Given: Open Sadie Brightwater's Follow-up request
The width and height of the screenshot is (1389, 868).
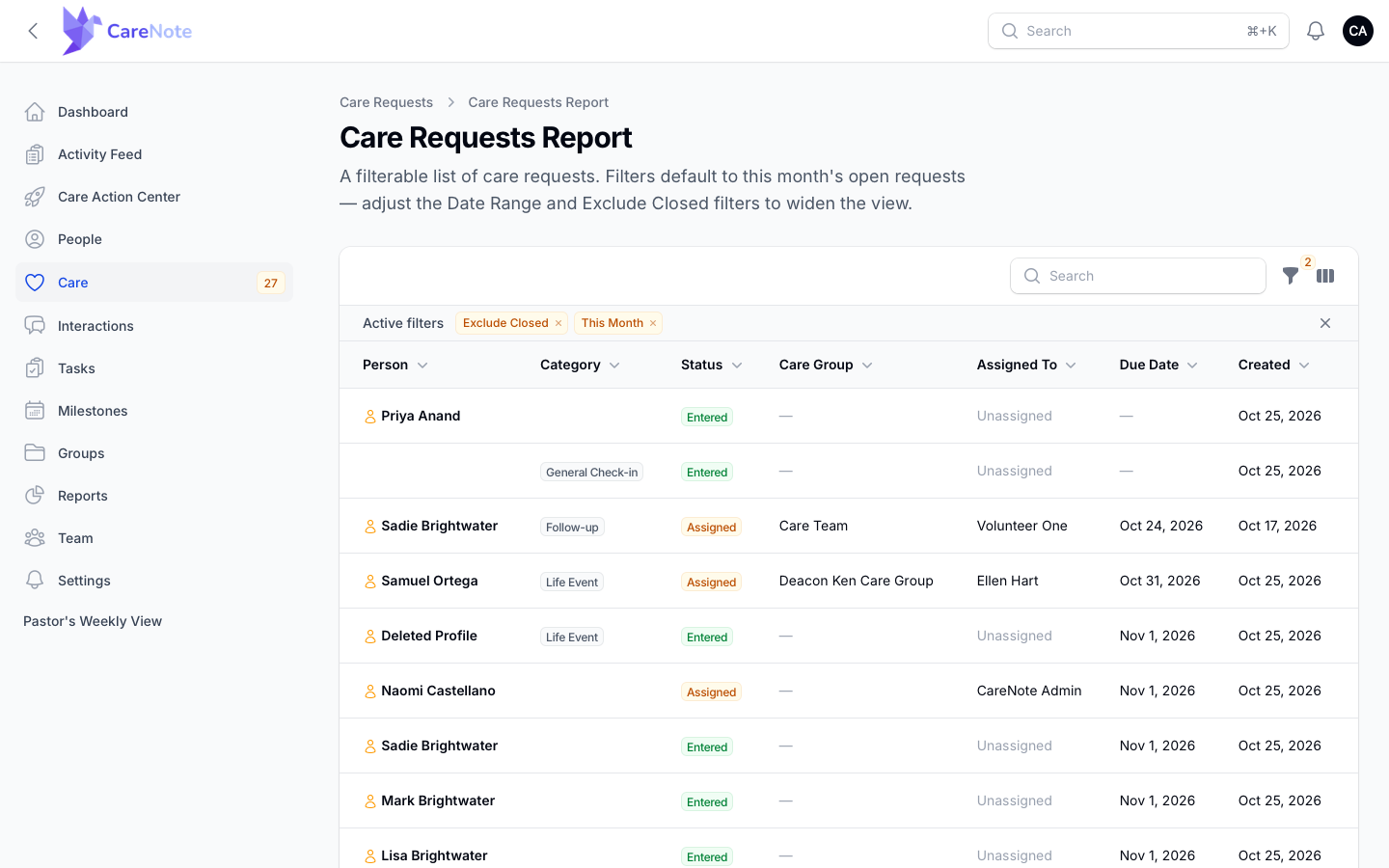Looking at the screenshot, I should 849,526.
